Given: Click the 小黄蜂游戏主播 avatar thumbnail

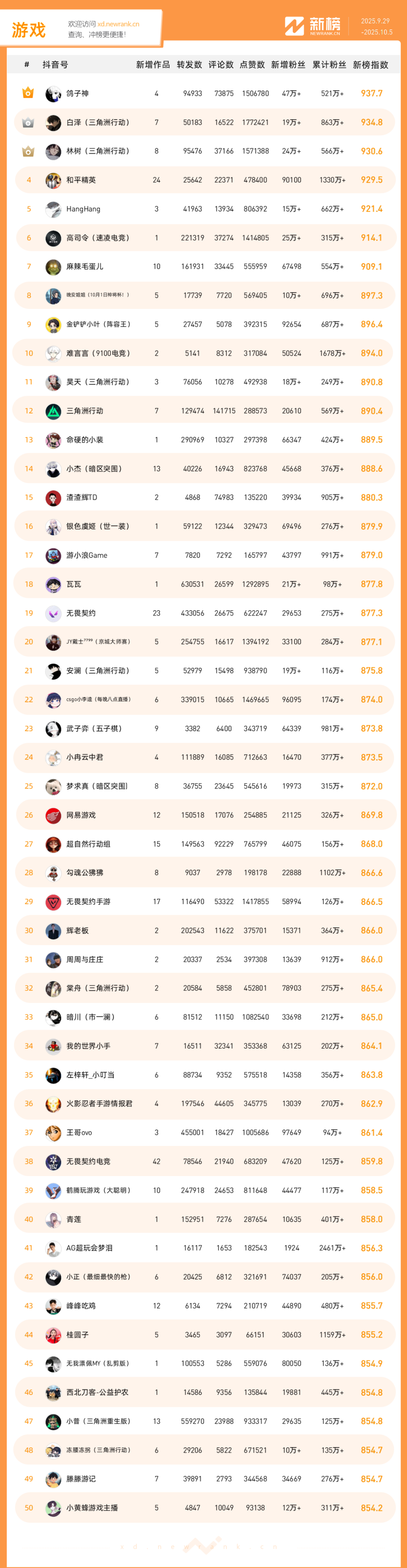Looking at the screenshot, I should pos(54,1508).
